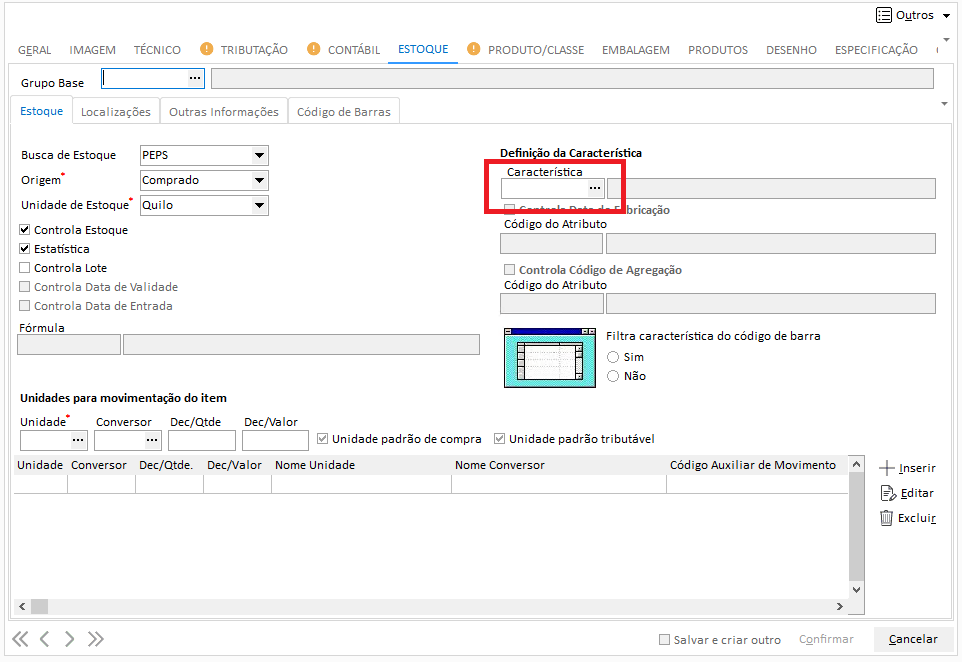Open the Origem dropdown list
The width and height of the screenshot is (962, 662).
pyautogui.click(x=260, y=180)
